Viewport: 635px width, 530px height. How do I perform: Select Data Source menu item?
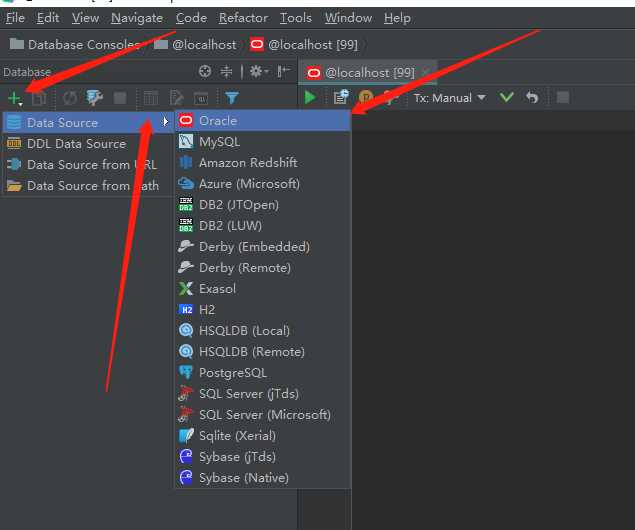87,122
